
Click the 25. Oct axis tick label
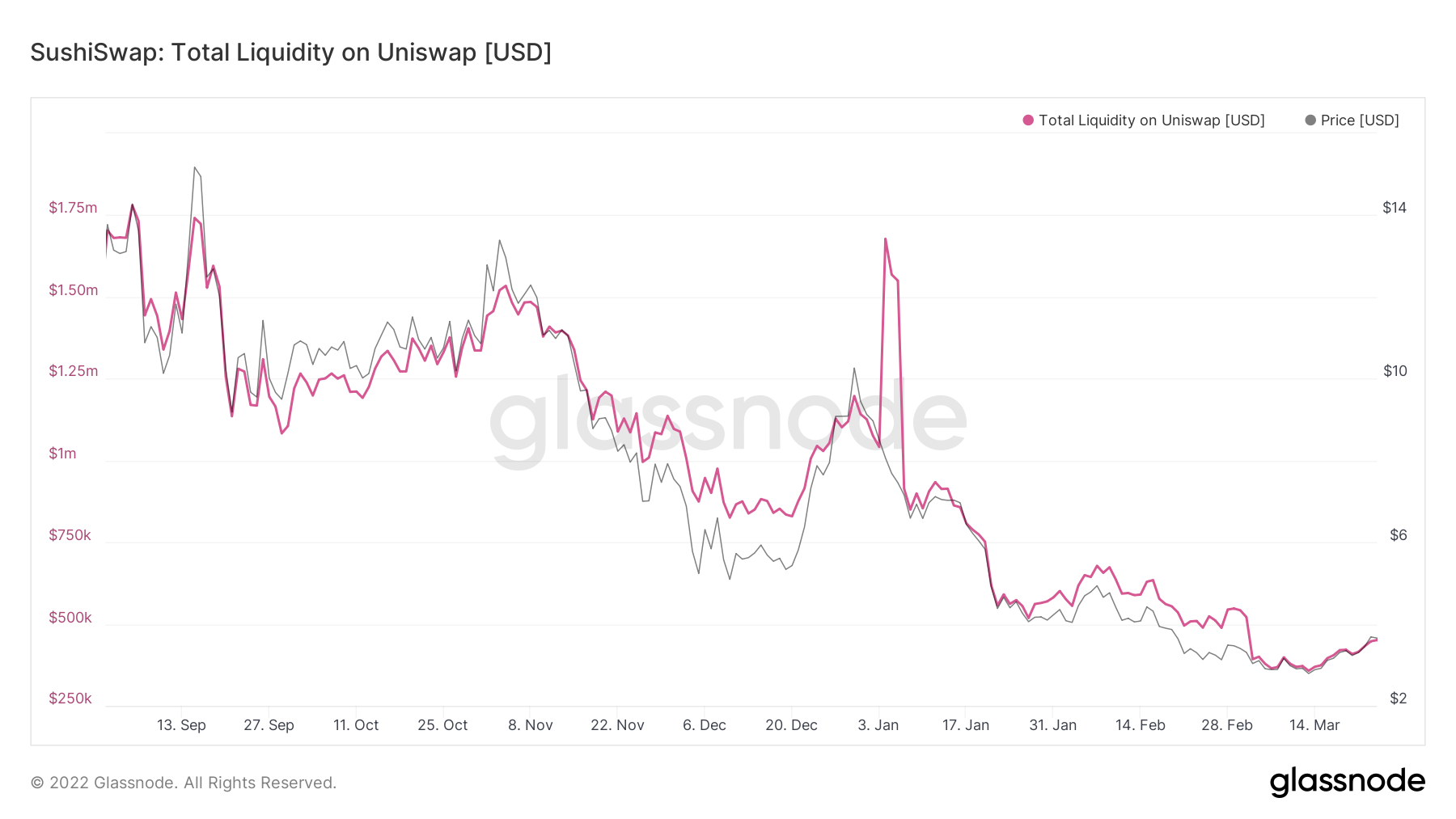[x=442, y=725]
